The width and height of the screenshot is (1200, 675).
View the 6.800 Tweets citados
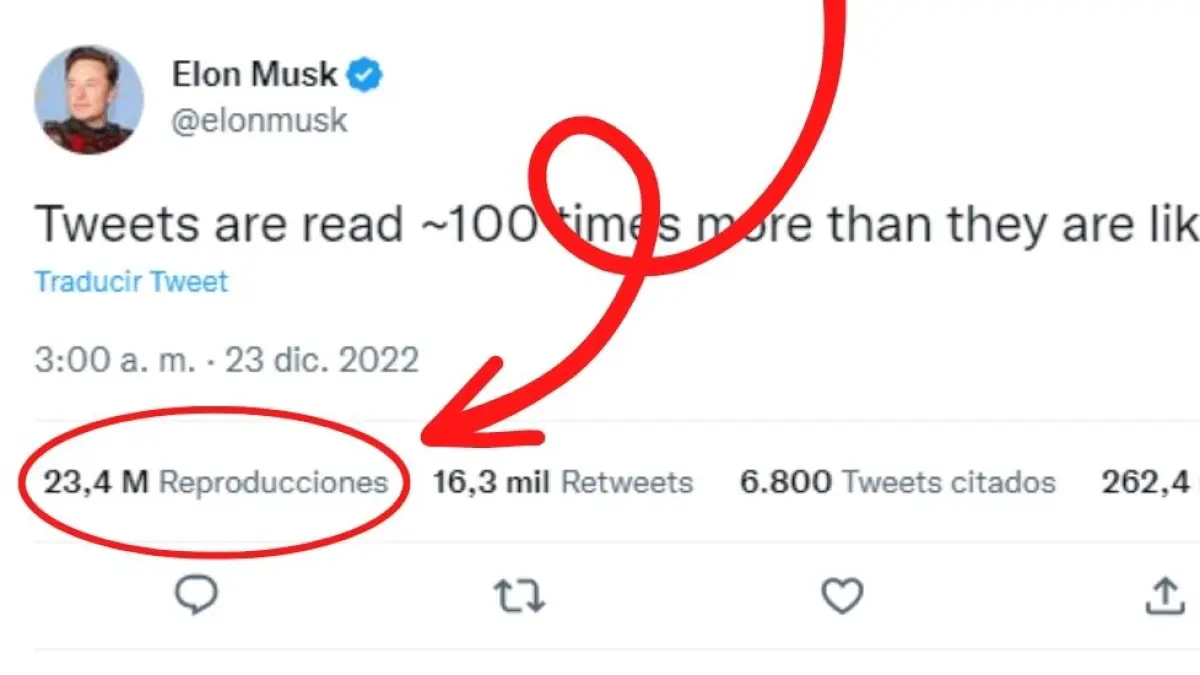[x=897, y=483]
